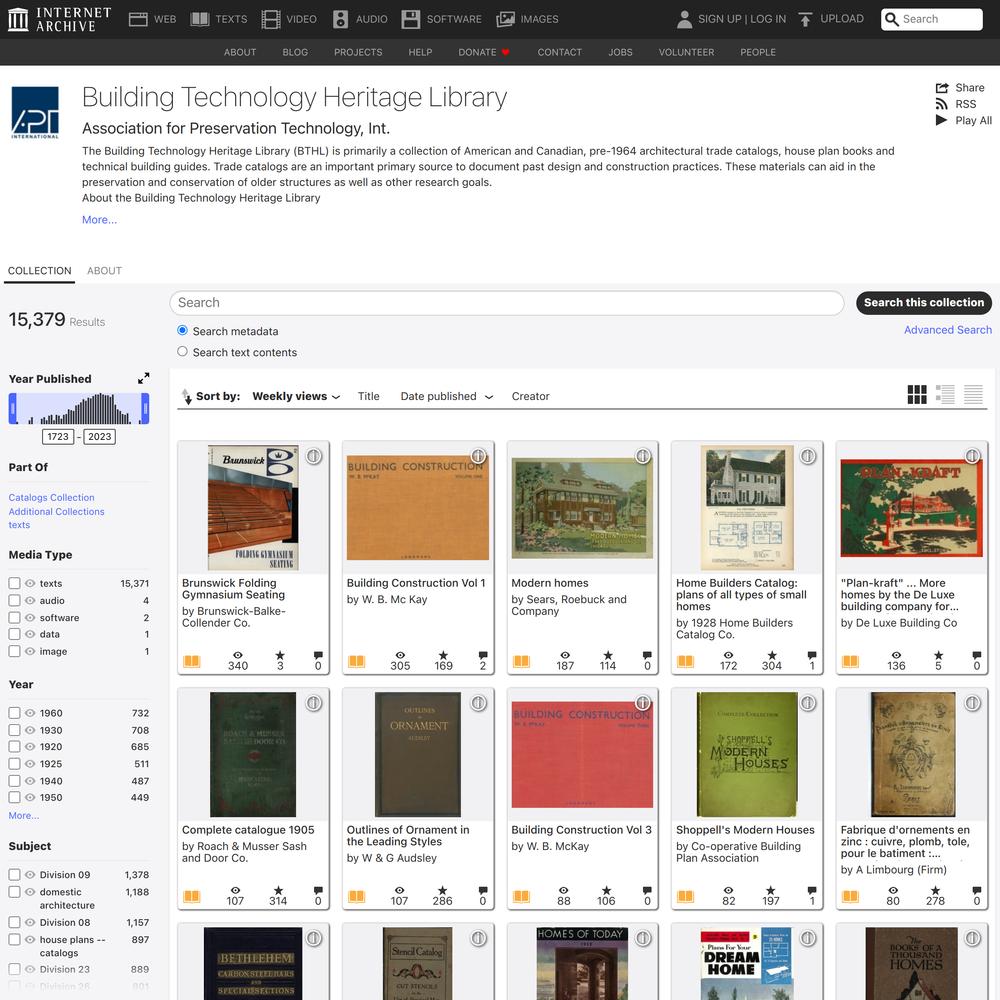Sort results by Creator
The image size is (1000, 1000).
[x=531, y=396]
